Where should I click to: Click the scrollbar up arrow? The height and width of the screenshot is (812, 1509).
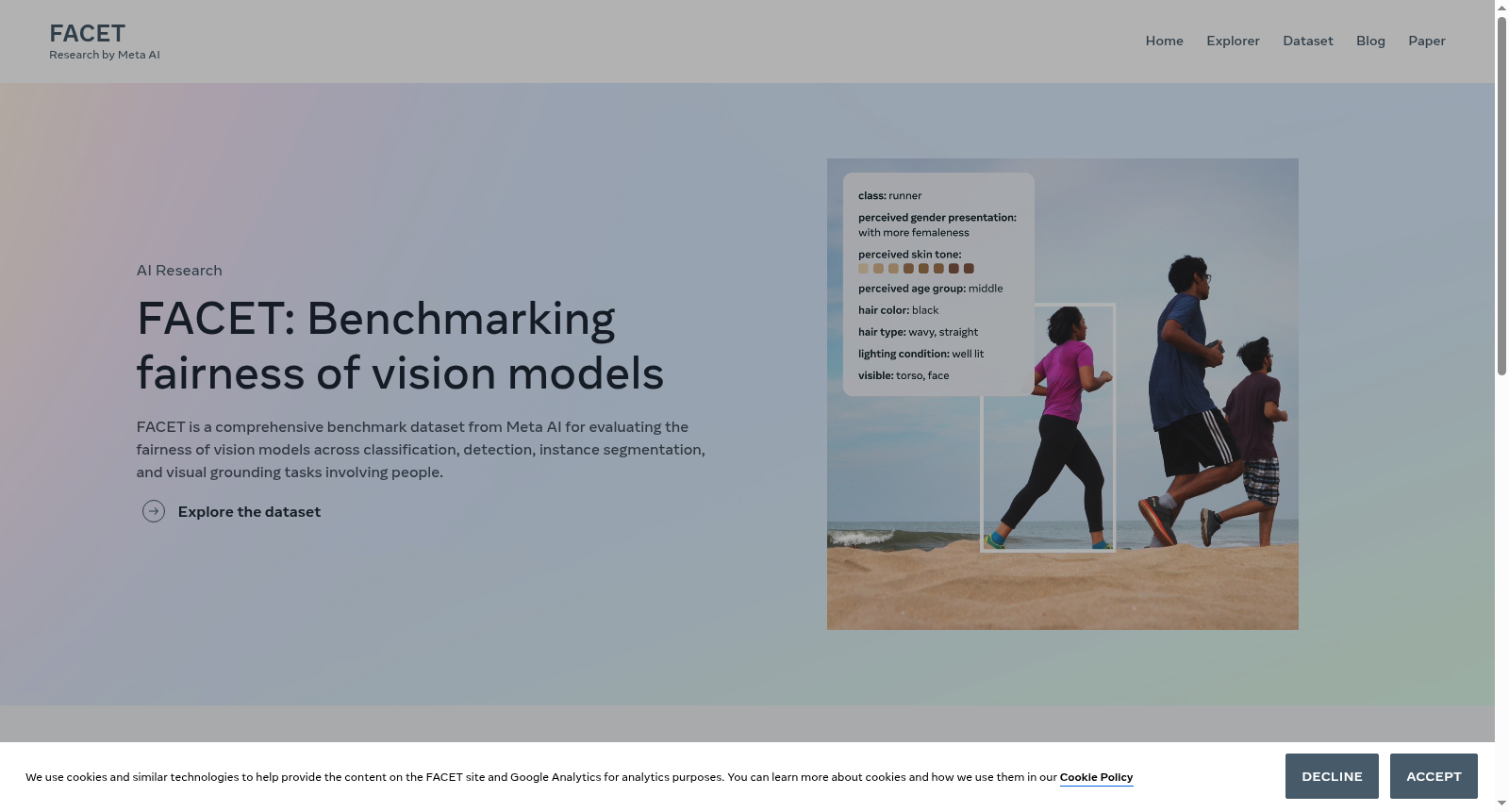tap(1501, 8)
